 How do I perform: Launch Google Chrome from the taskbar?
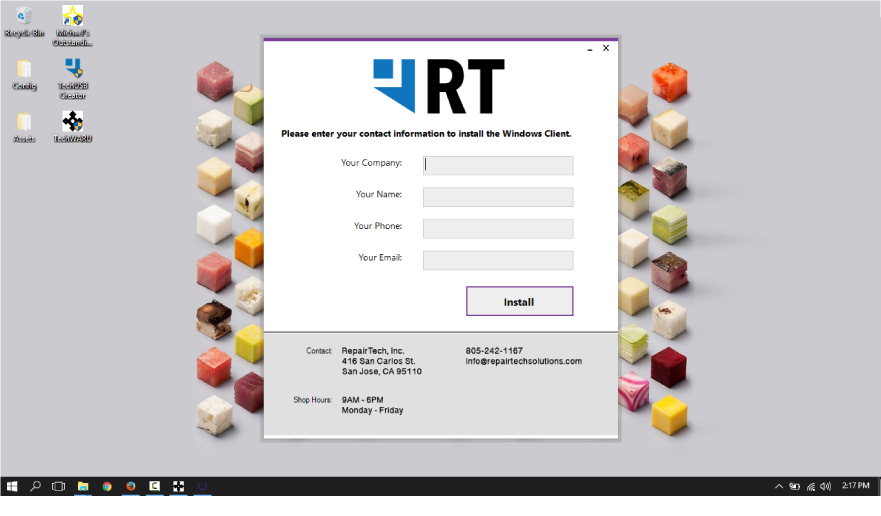click(x=107, y=486)
